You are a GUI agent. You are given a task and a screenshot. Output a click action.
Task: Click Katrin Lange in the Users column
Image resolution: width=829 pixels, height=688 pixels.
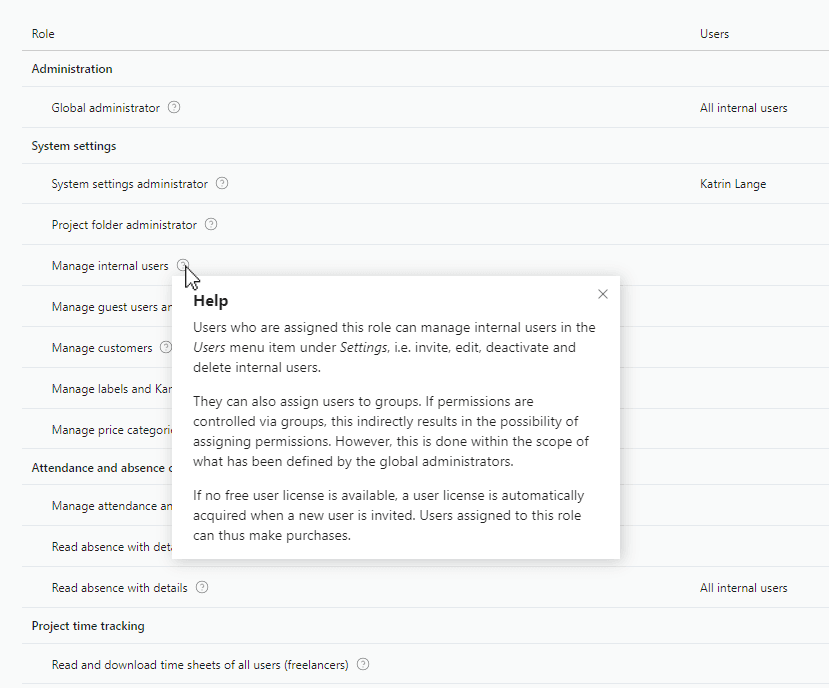coord(733,184)
